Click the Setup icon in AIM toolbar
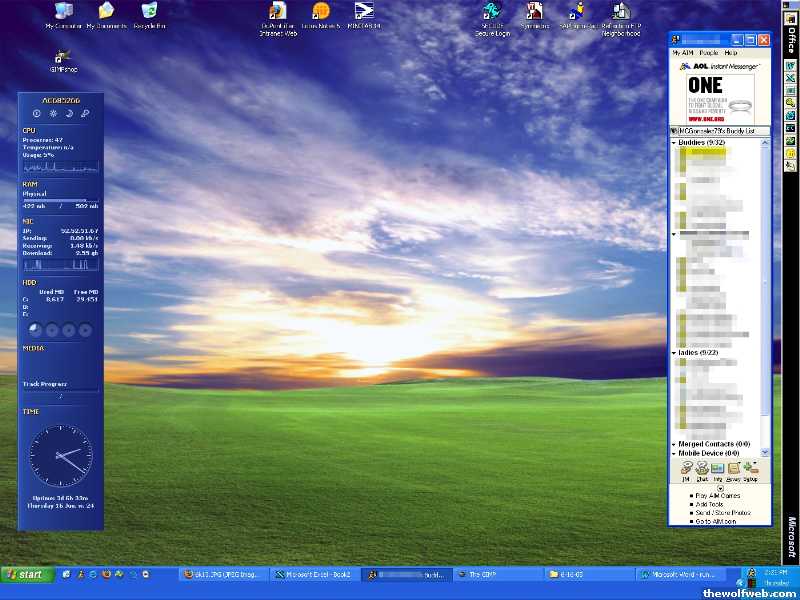This screenshot has width=800, height=600. pyautogui.click(x=750, y=468)
